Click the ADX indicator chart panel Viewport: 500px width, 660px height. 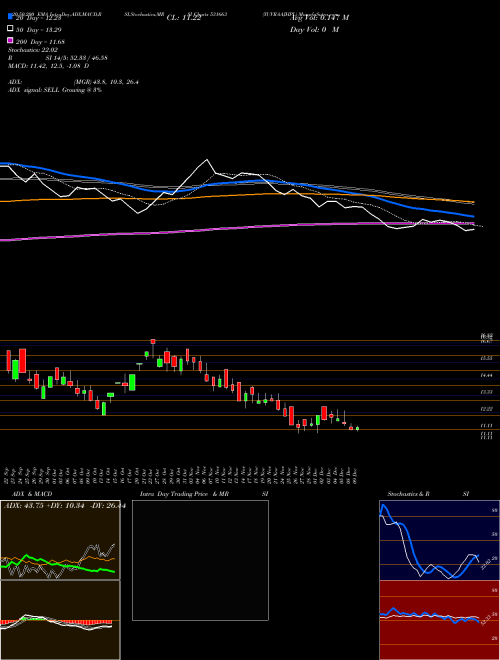click(60, 540)
